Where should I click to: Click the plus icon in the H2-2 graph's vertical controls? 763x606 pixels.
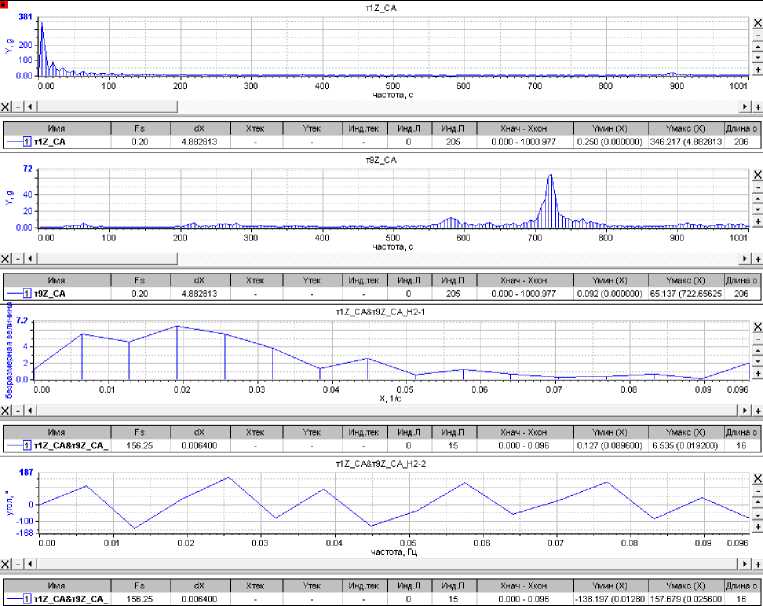(758, 527)
